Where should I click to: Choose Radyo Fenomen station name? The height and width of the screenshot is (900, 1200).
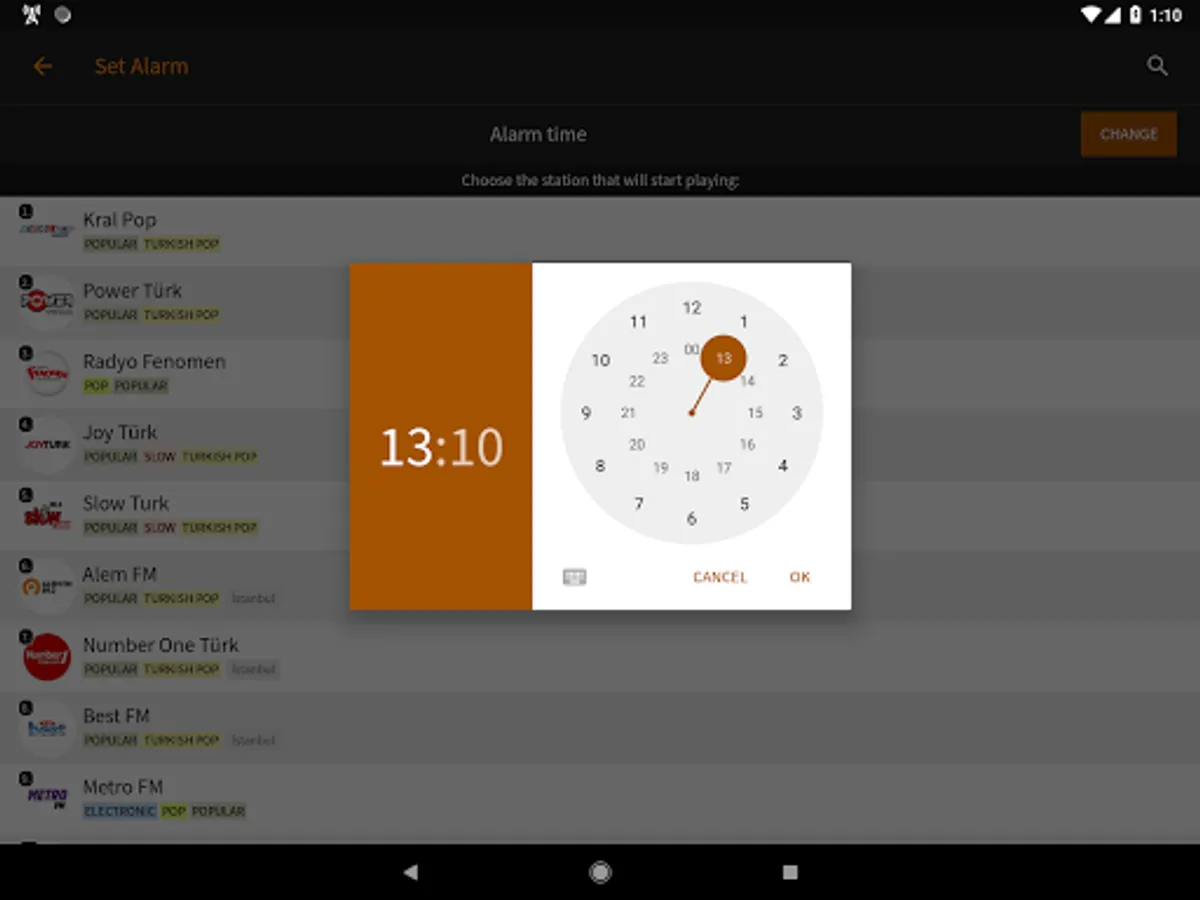pos(154,362)
